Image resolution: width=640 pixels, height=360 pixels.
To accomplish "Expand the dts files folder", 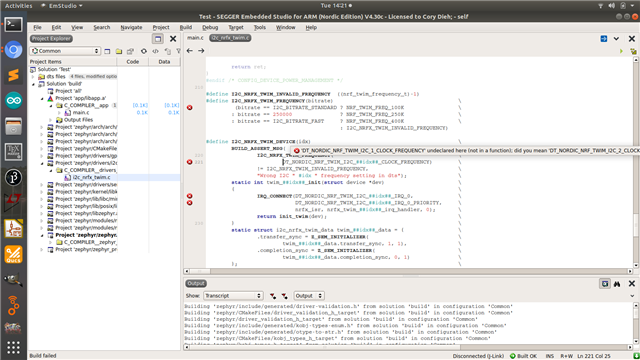I will point(33,77).
